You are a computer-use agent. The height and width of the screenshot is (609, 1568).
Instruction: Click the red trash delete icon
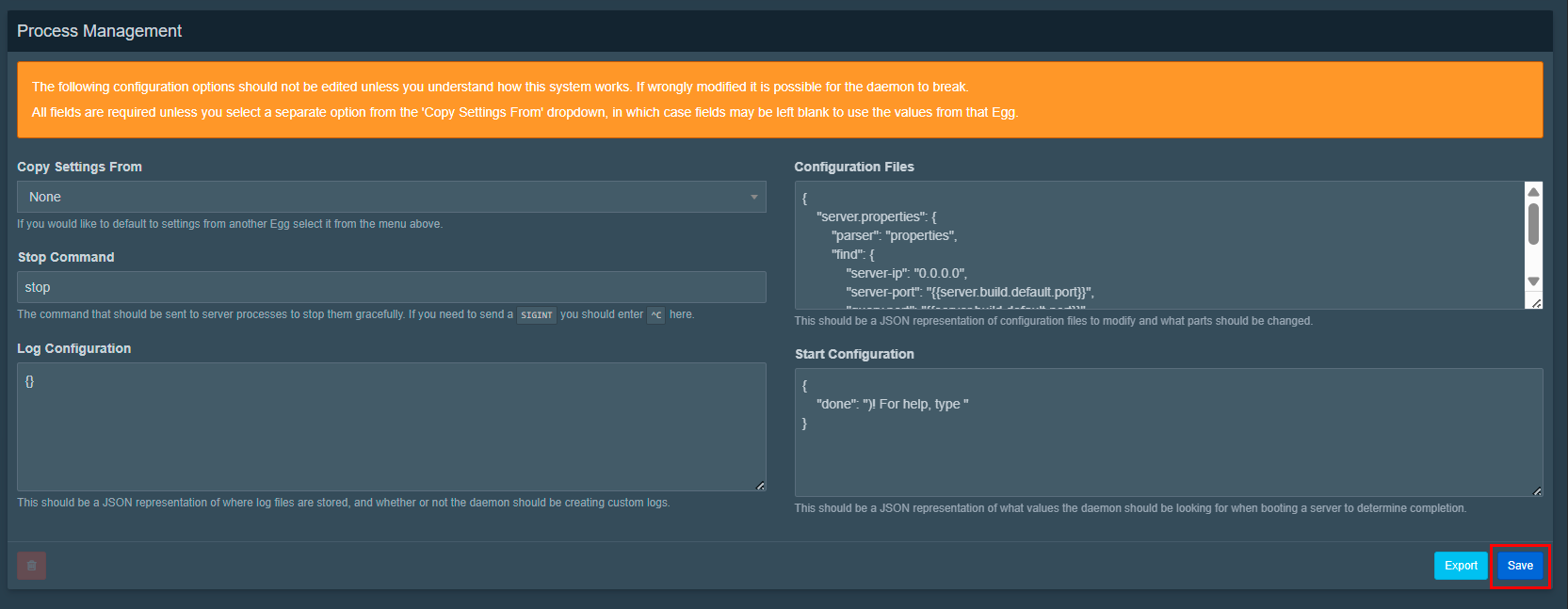coord(31,566)
